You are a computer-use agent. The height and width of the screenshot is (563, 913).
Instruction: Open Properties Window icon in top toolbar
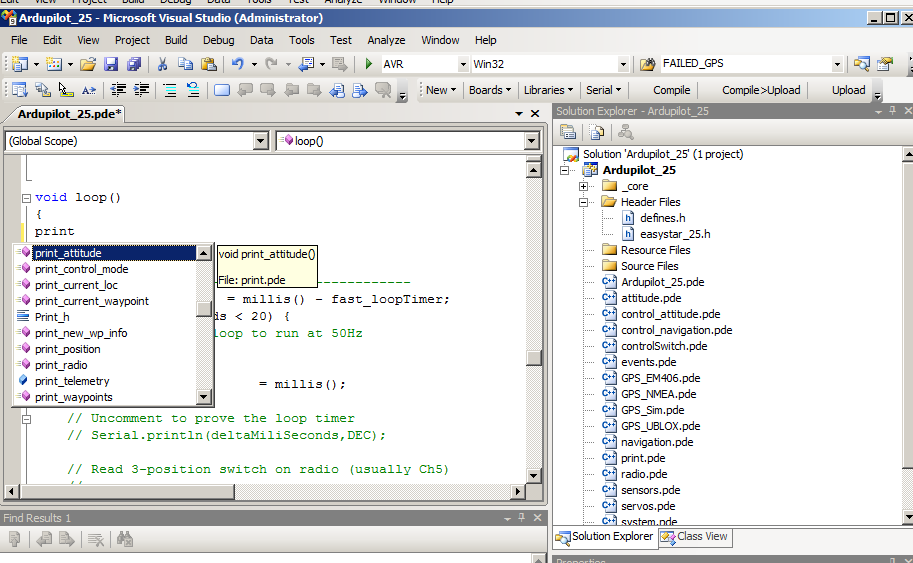pos(885,63)
